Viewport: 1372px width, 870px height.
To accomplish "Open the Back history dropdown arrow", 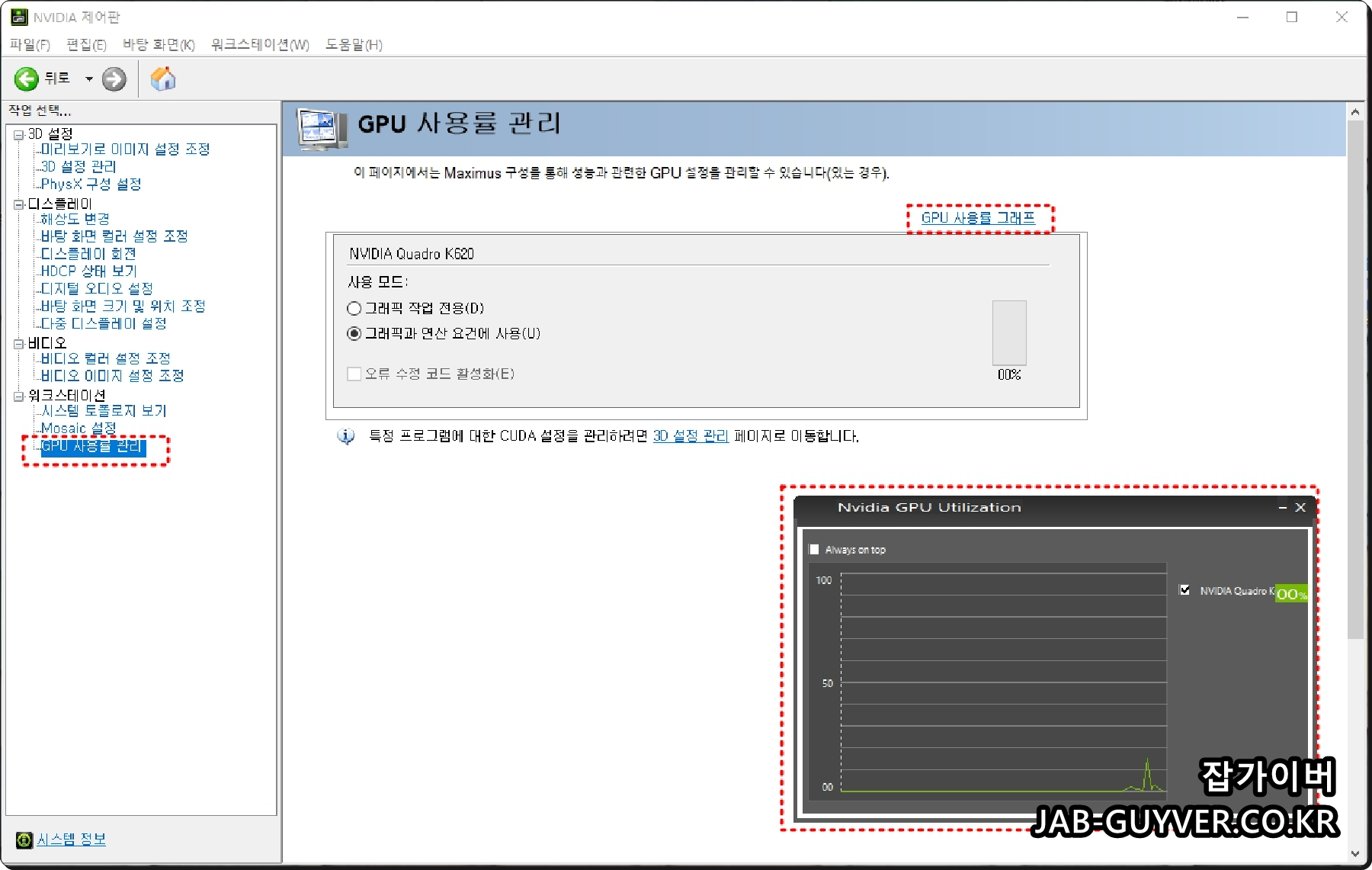I will pos(88,79).
